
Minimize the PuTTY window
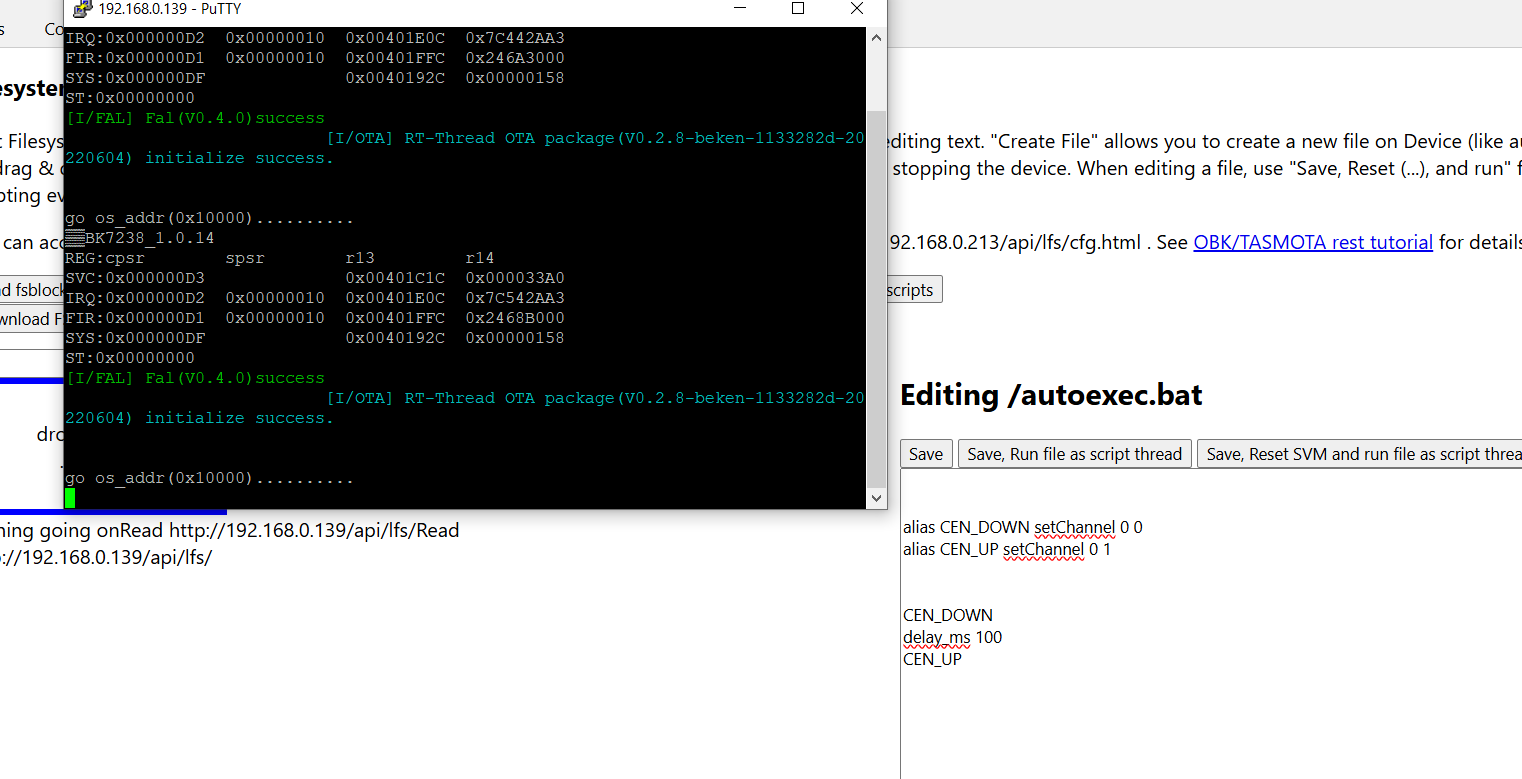[x=739, y=9]
